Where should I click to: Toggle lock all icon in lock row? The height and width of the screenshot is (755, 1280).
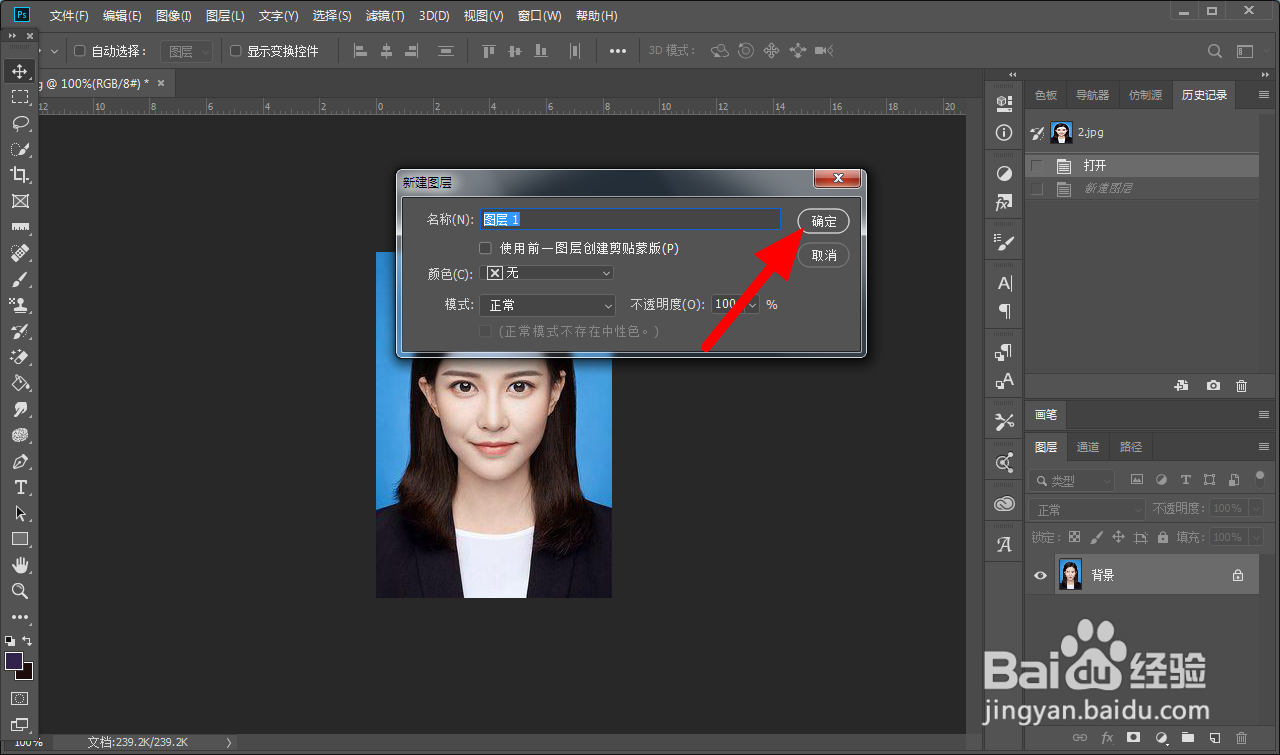click(1163, 537)
